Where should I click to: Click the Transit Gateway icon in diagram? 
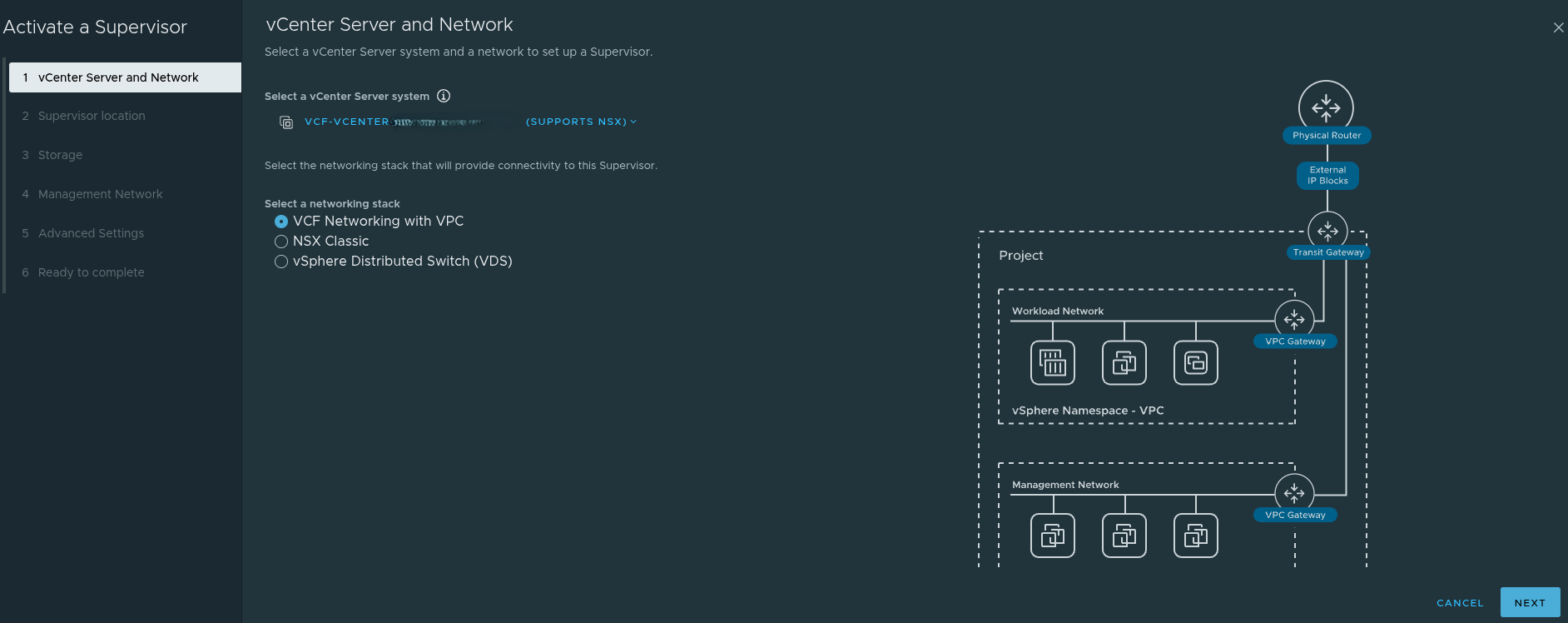(x=1327, y=231)
